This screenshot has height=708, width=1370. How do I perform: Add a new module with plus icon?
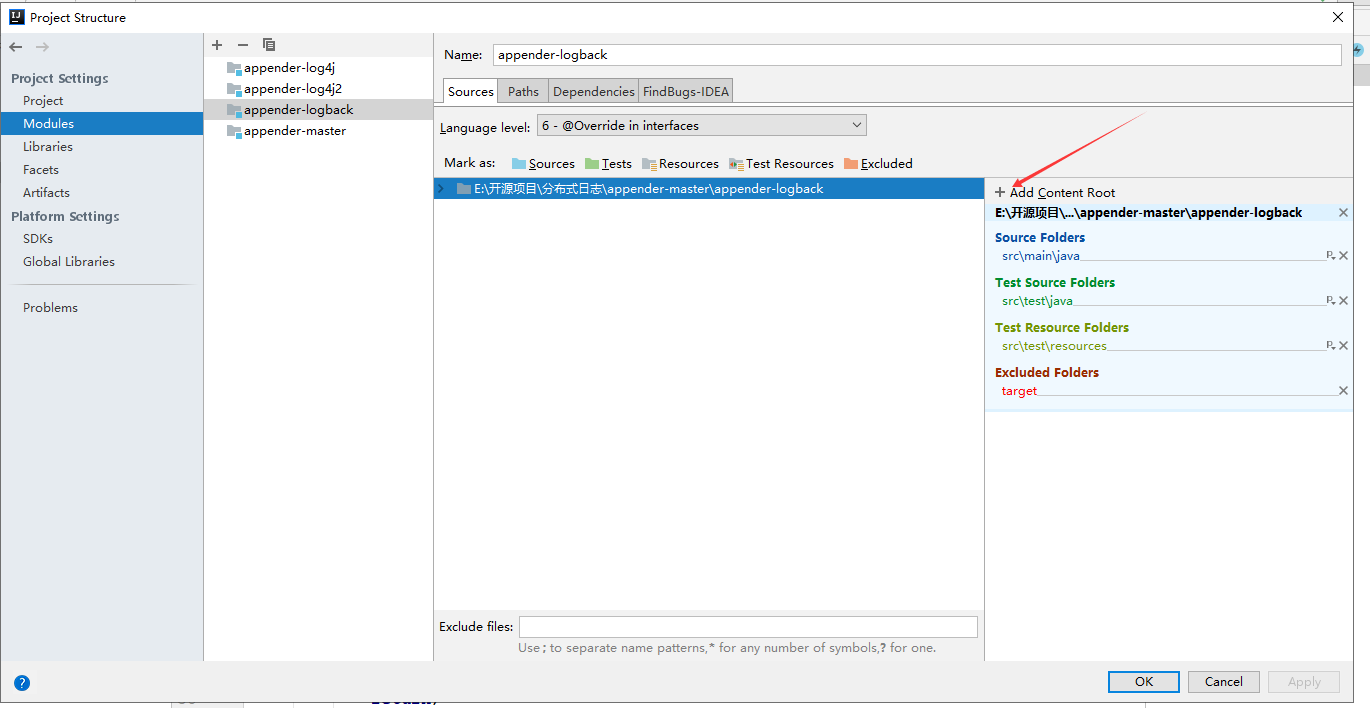click(x=217, y=45)
